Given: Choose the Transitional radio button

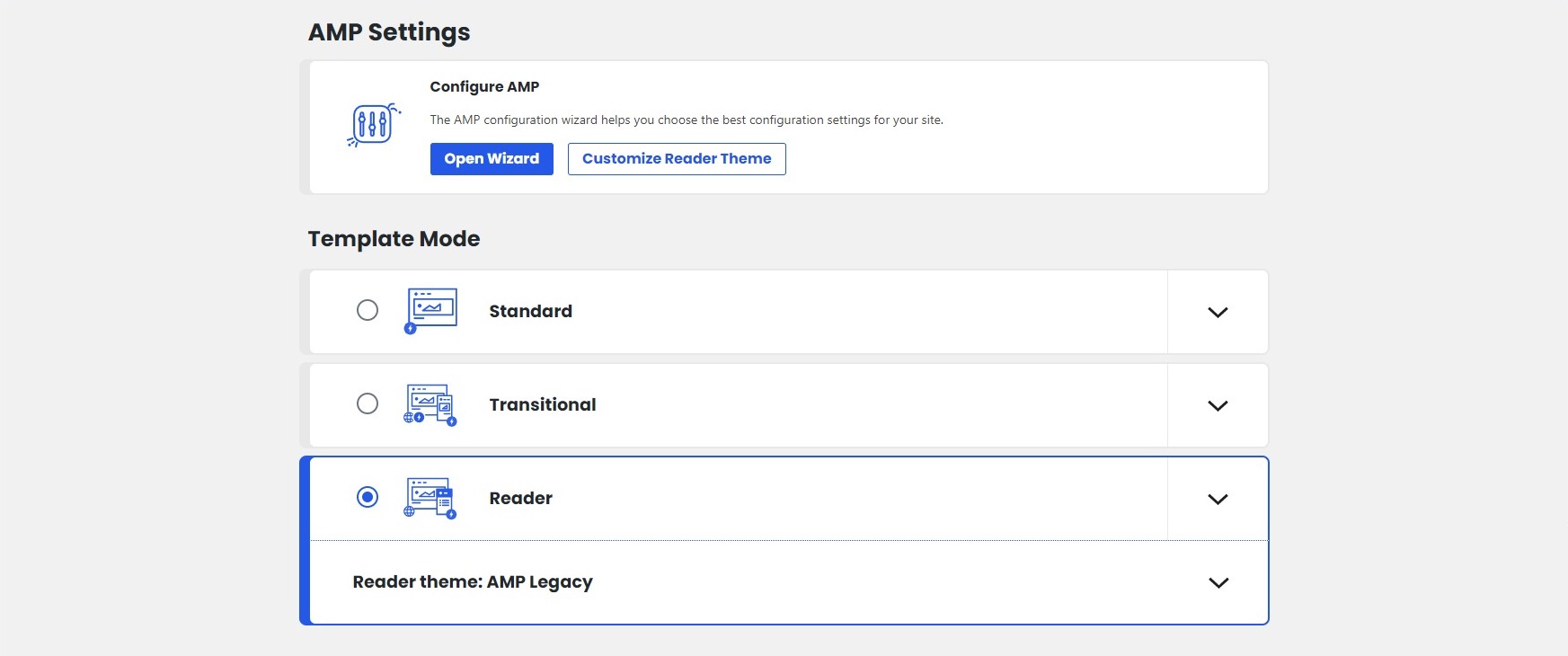Looking at the screenshot, I should click(x=368, y=403).
